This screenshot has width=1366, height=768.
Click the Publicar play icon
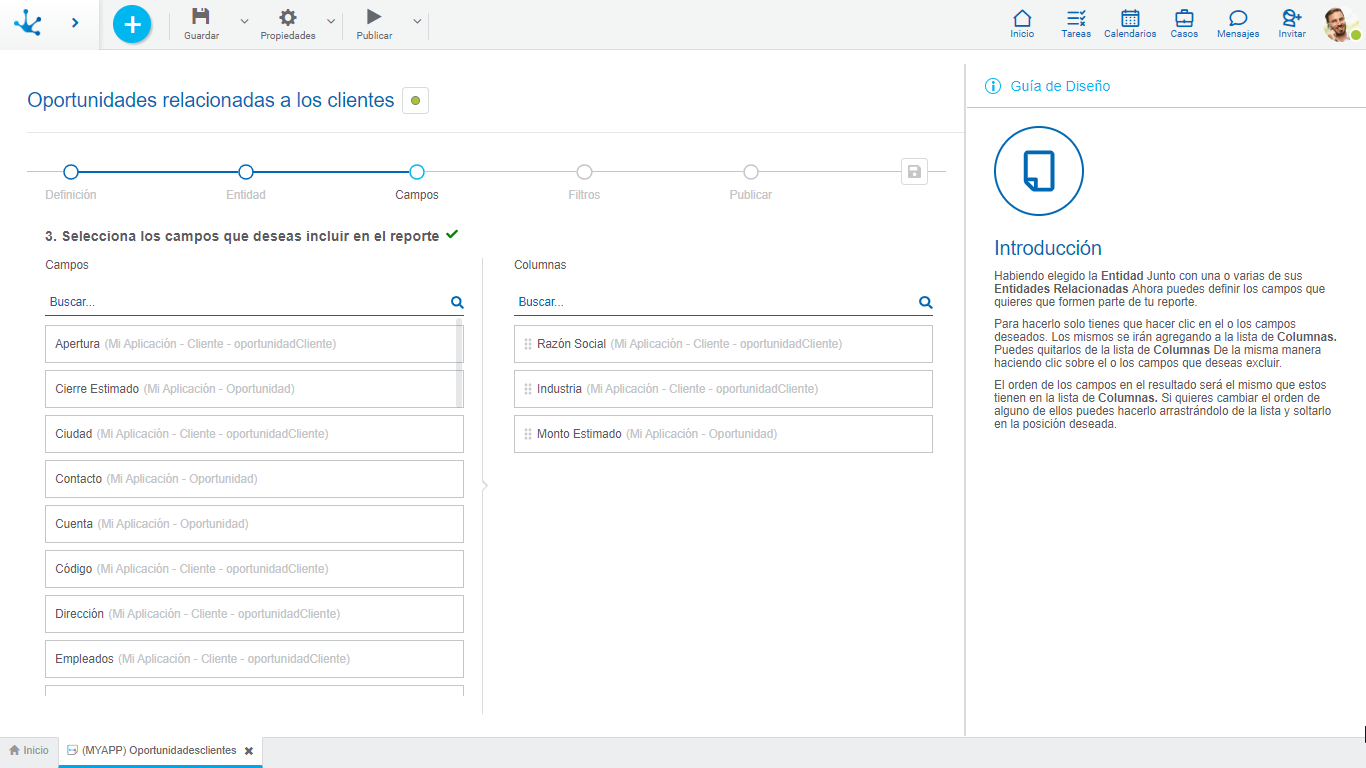click(374, 17)
